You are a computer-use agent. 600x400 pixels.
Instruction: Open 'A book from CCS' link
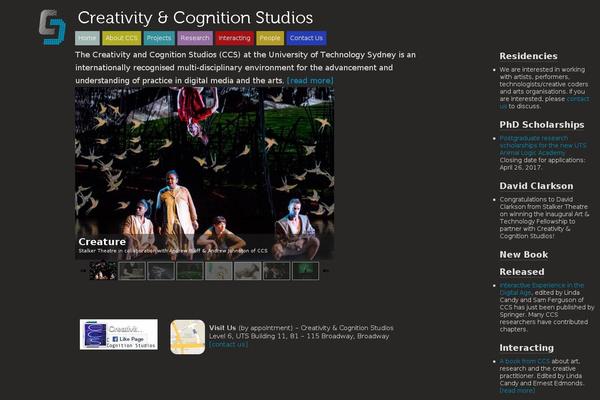[525, 361]
